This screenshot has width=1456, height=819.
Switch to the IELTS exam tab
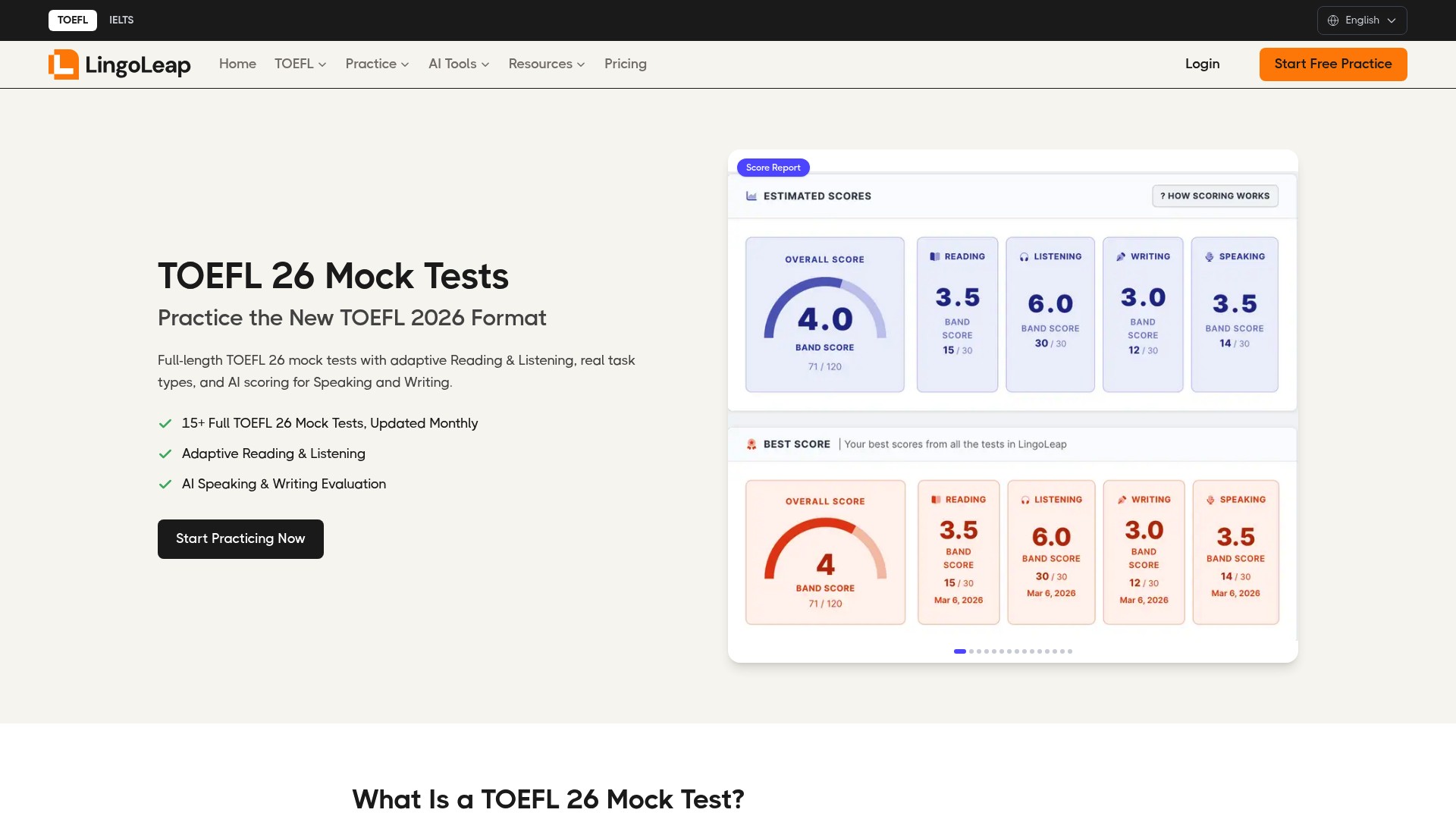[121, 20]
